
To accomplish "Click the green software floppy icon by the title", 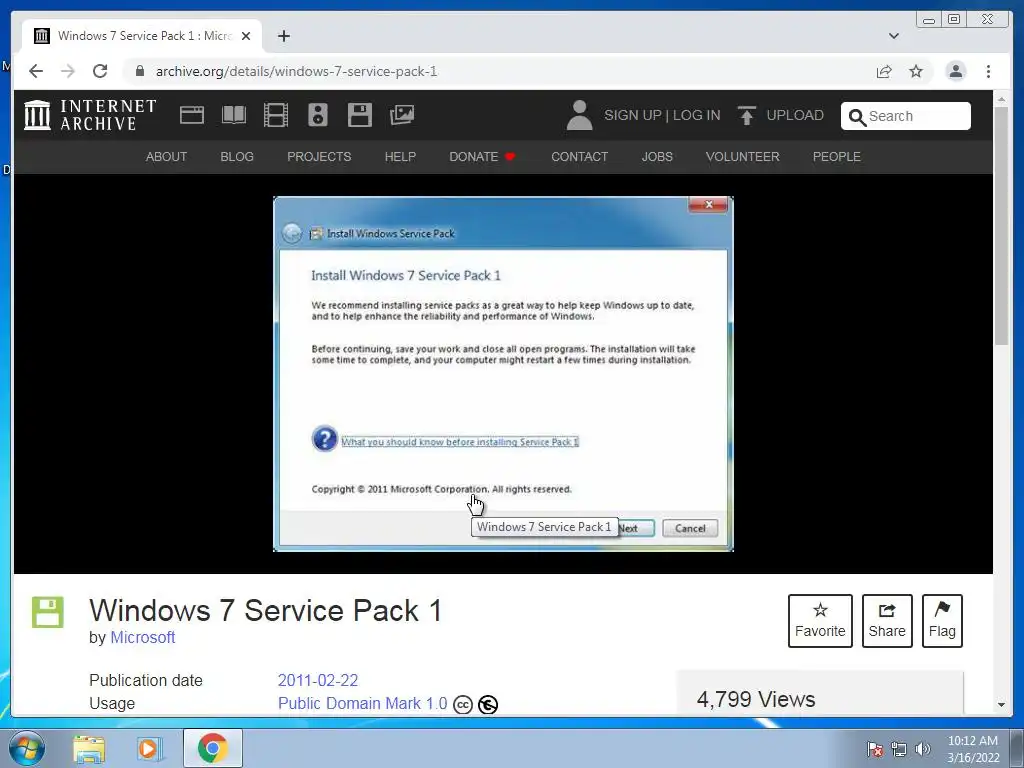I will point(48,613).
